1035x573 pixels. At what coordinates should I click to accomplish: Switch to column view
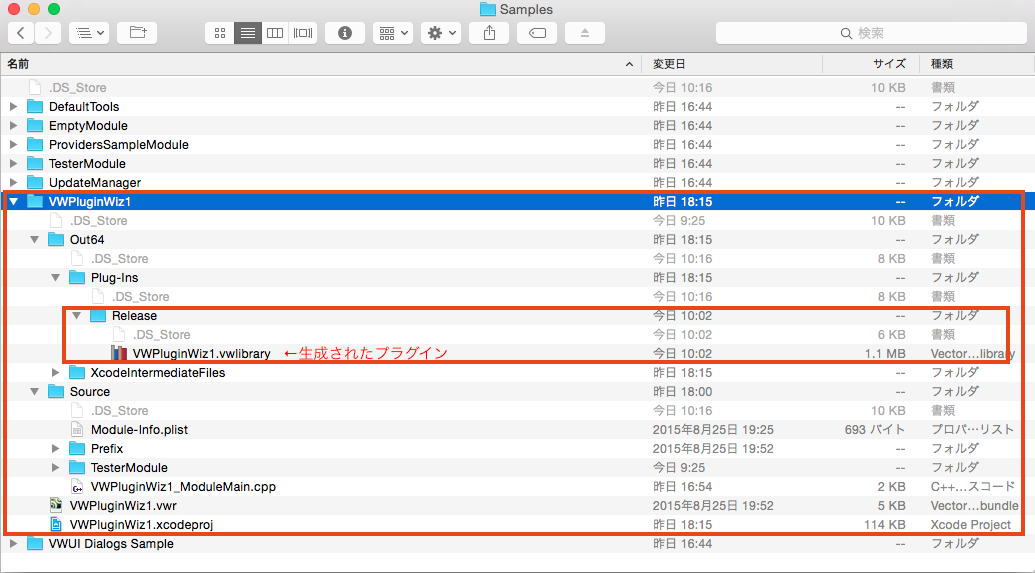pos(275,33)
